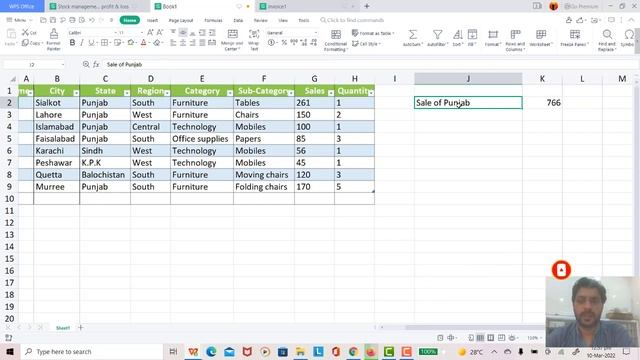This screenshot has height=360, width=640.
Task: Switch to the Review tab
Action: pos(260,20)
